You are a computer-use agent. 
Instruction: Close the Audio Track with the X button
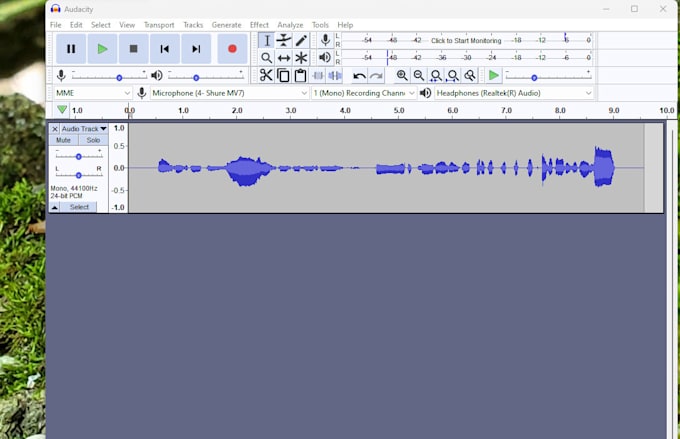(55, 129)
